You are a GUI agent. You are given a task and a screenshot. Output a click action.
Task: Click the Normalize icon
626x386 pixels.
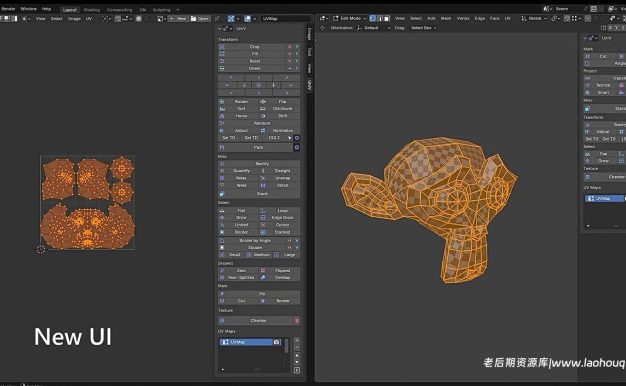(263, 131)
